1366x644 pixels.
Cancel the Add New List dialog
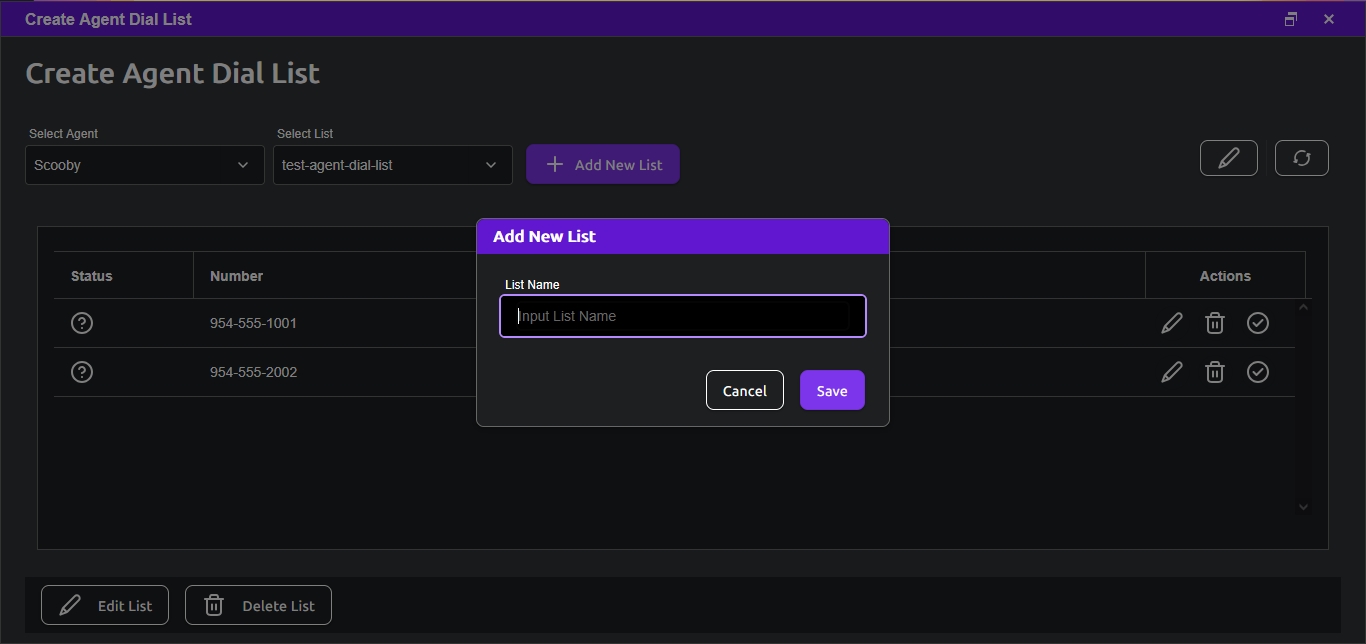[x=745, y=390]
